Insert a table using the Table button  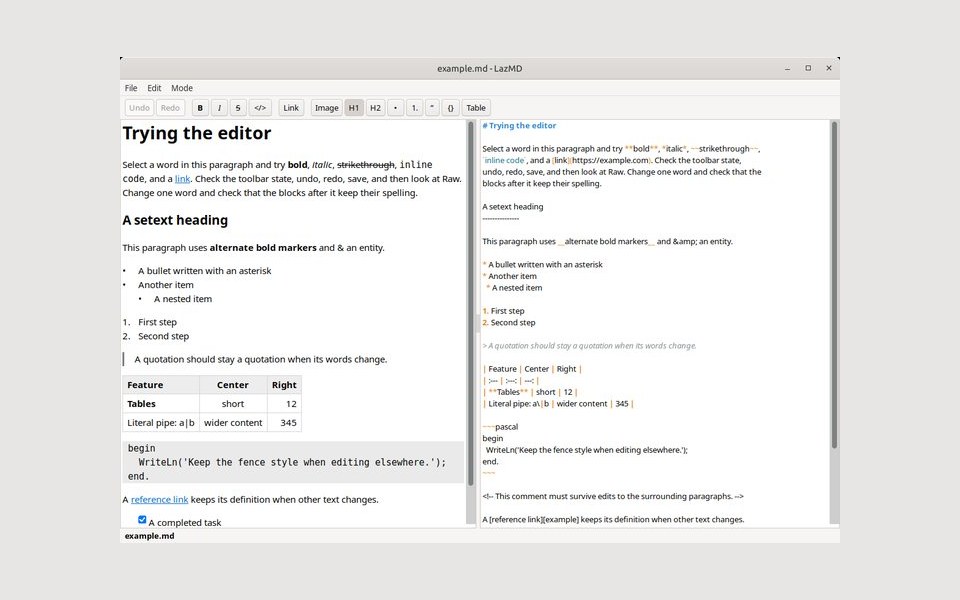click(476, 108)
